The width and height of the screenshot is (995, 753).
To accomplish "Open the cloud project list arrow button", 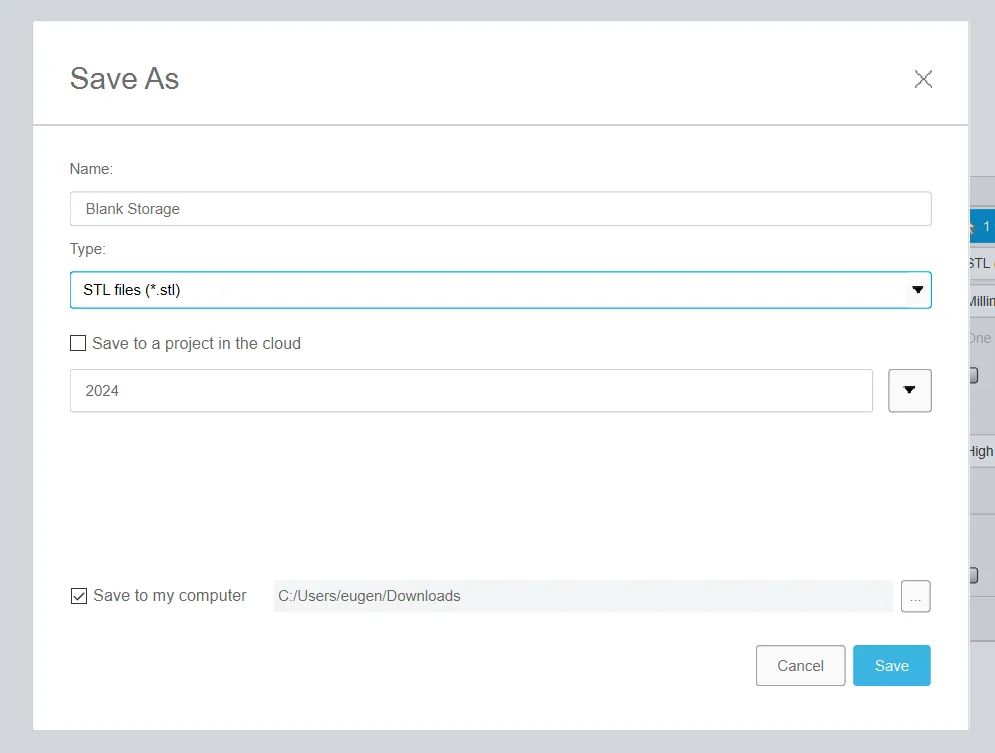I will coord(909,391).
